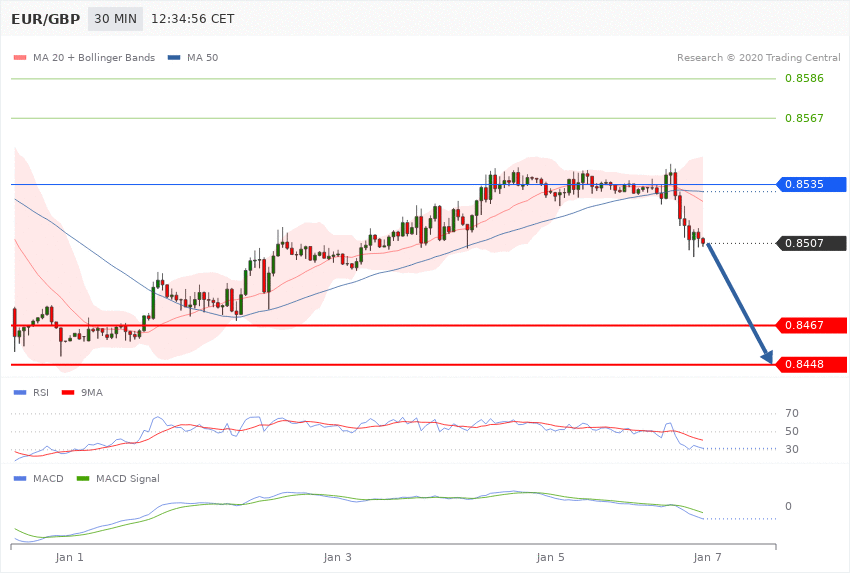Click the RSI 50 level label
The width and height of the screenshot is (850, 576).
click(791, 431)
